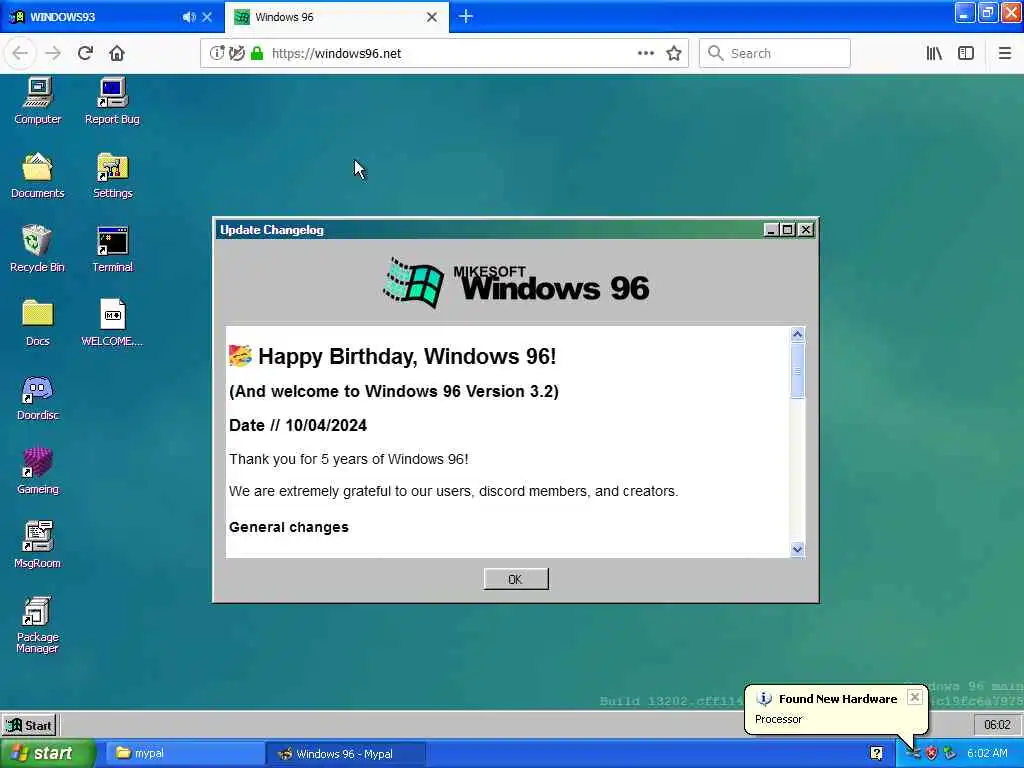This screenshot has height=768, width=1024.
Task: Minimize the Update Changelog window
Action: point(771,230)
